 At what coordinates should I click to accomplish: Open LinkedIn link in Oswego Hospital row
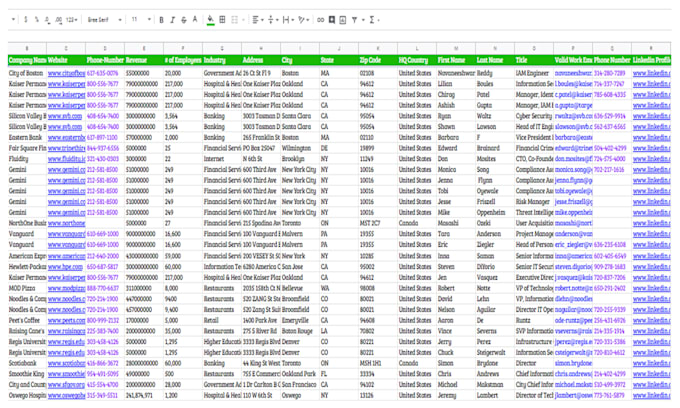651,395
